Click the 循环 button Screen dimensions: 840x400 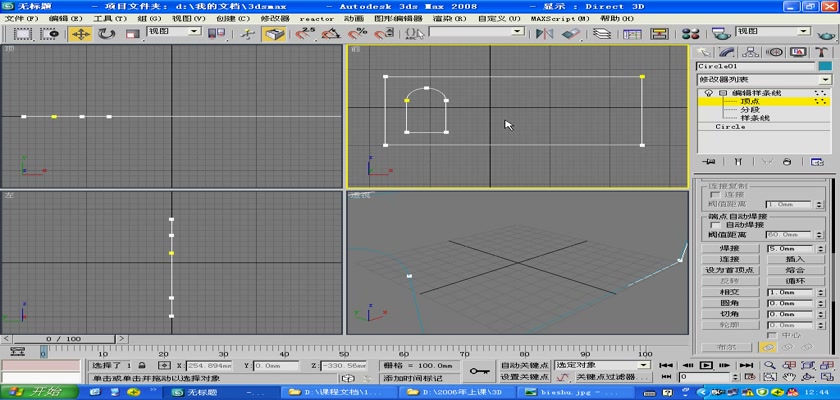pos(794,281)
